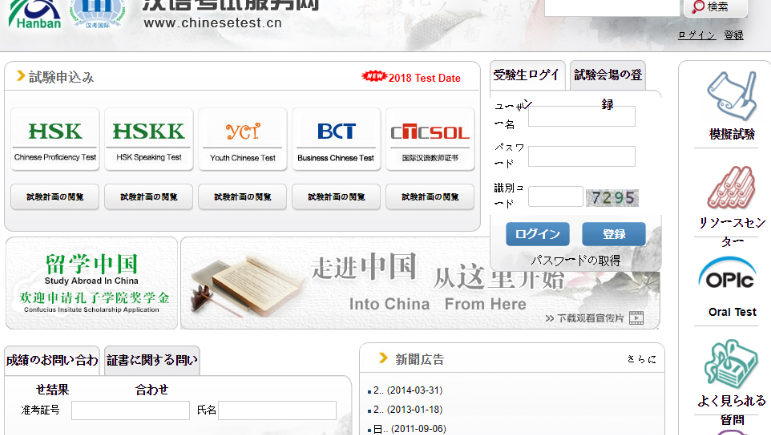Switch to the 証書に関する問い合わせ tab
This screenshot has height=435, width=771.
coord(152,360)
